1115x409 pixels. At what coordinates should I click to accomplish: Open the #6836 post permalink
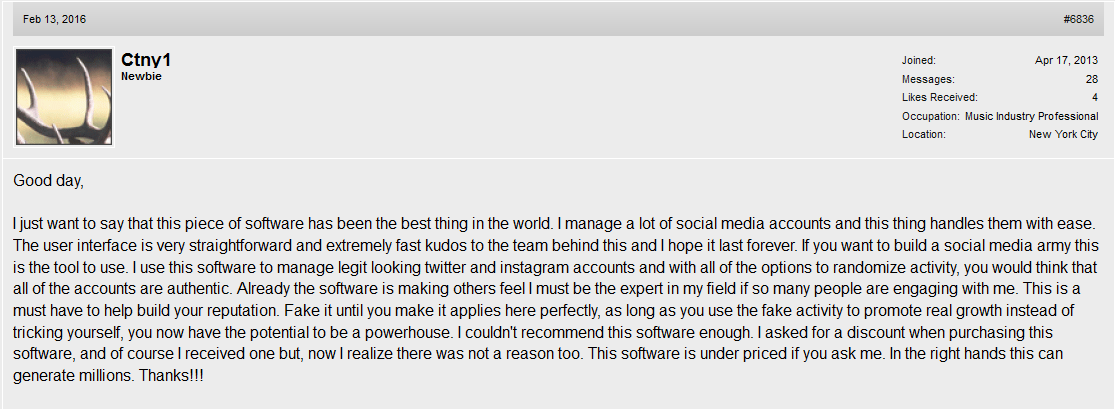pyautogui.click(x=1078, y=19)
